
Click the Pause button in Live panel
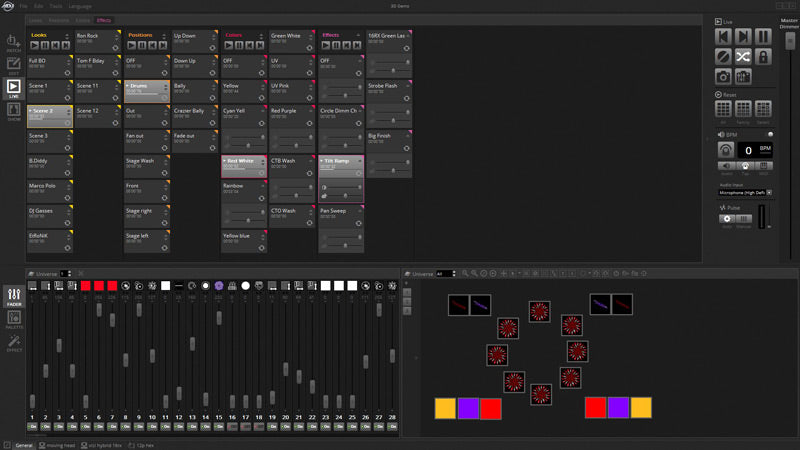[763, 36]
